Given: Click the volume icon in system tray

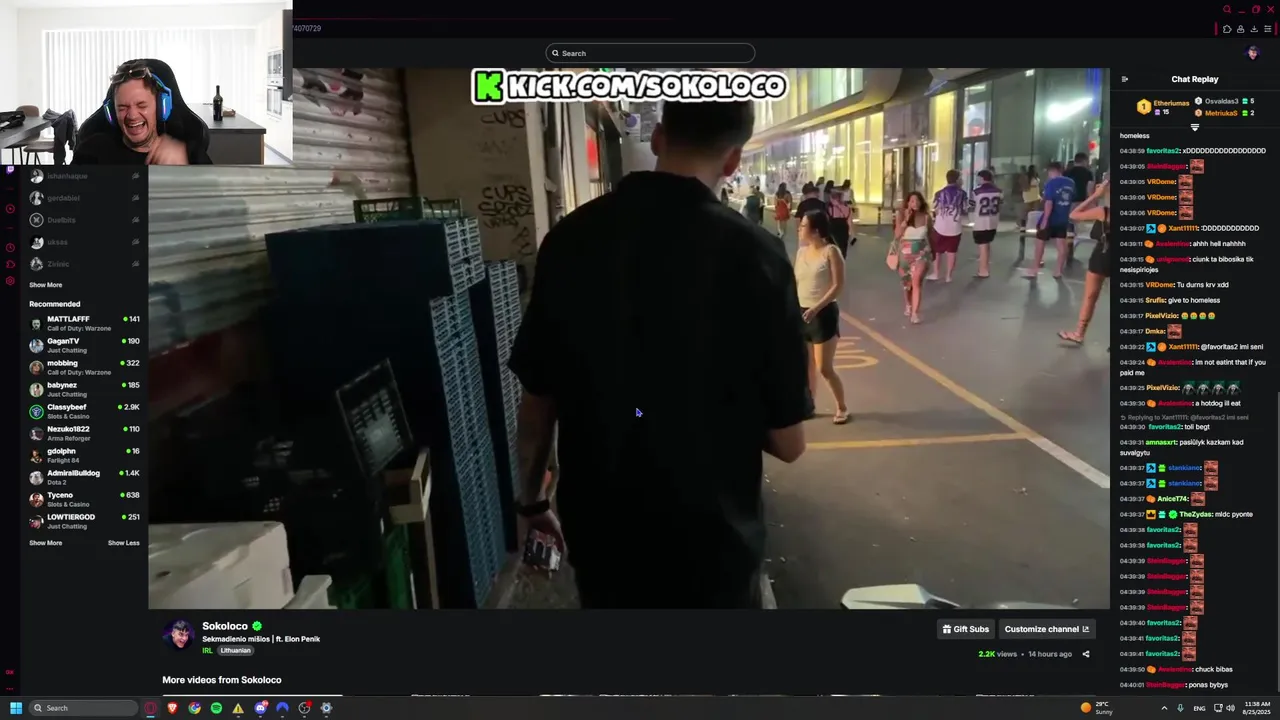Looking at the screenshot, I should tap(1232, 708).
